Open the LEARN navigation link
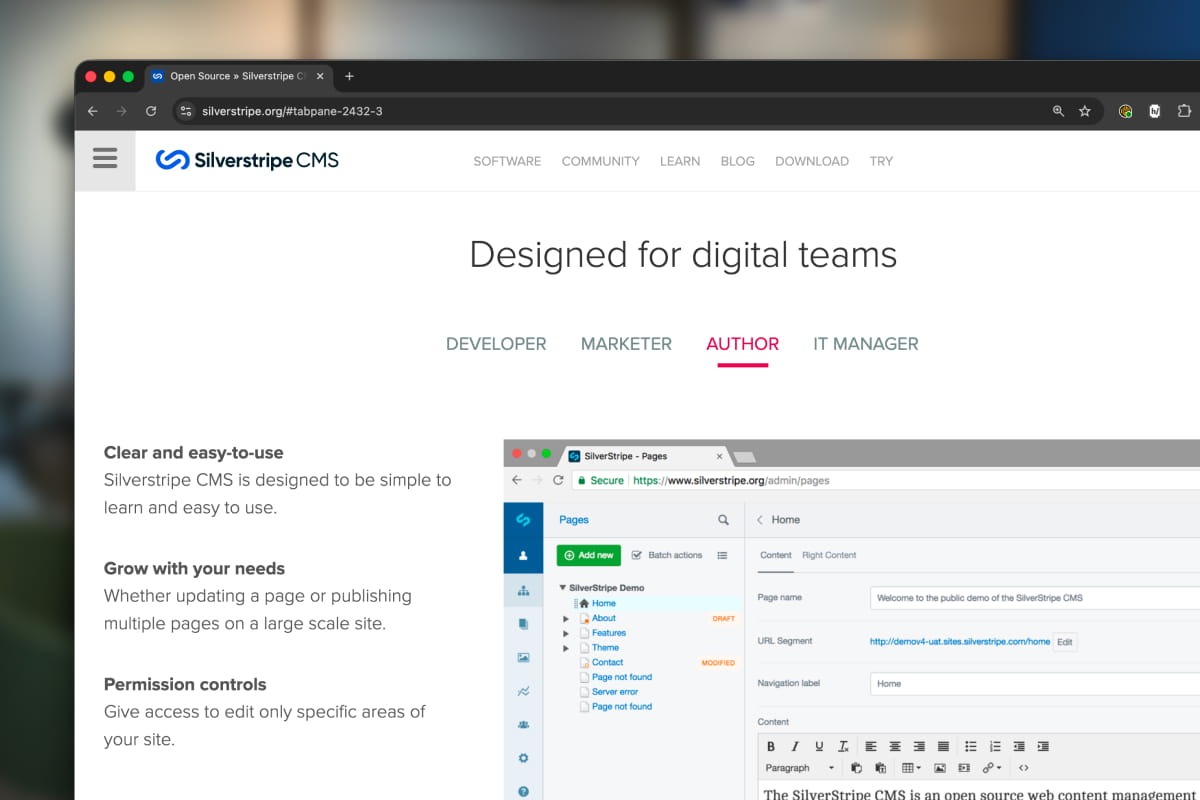Image resolution: width=1200 pixels, height=800 pixels. [680, 161]
